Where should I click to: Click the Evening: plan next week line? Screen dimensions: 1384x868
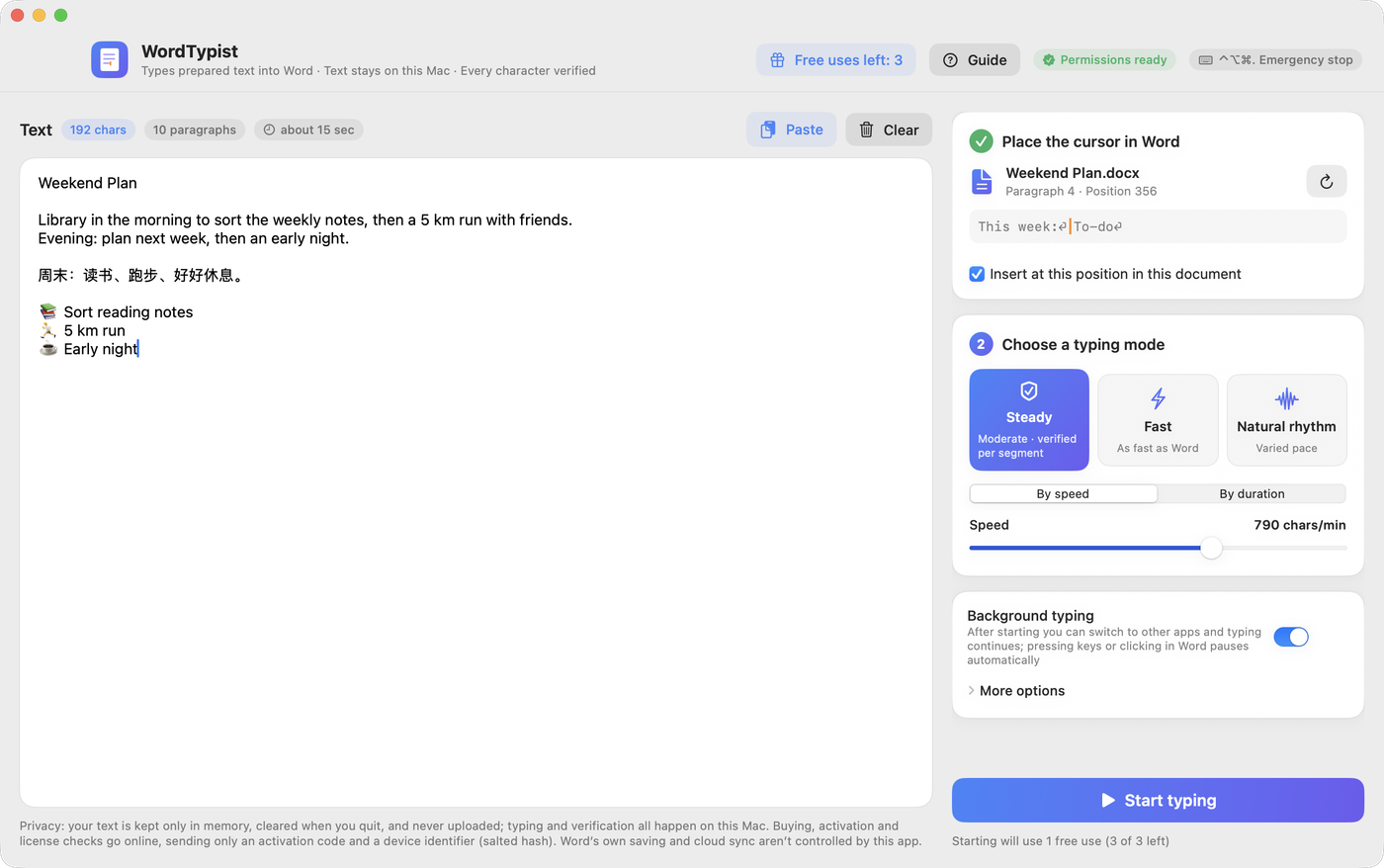pos(194,238)
